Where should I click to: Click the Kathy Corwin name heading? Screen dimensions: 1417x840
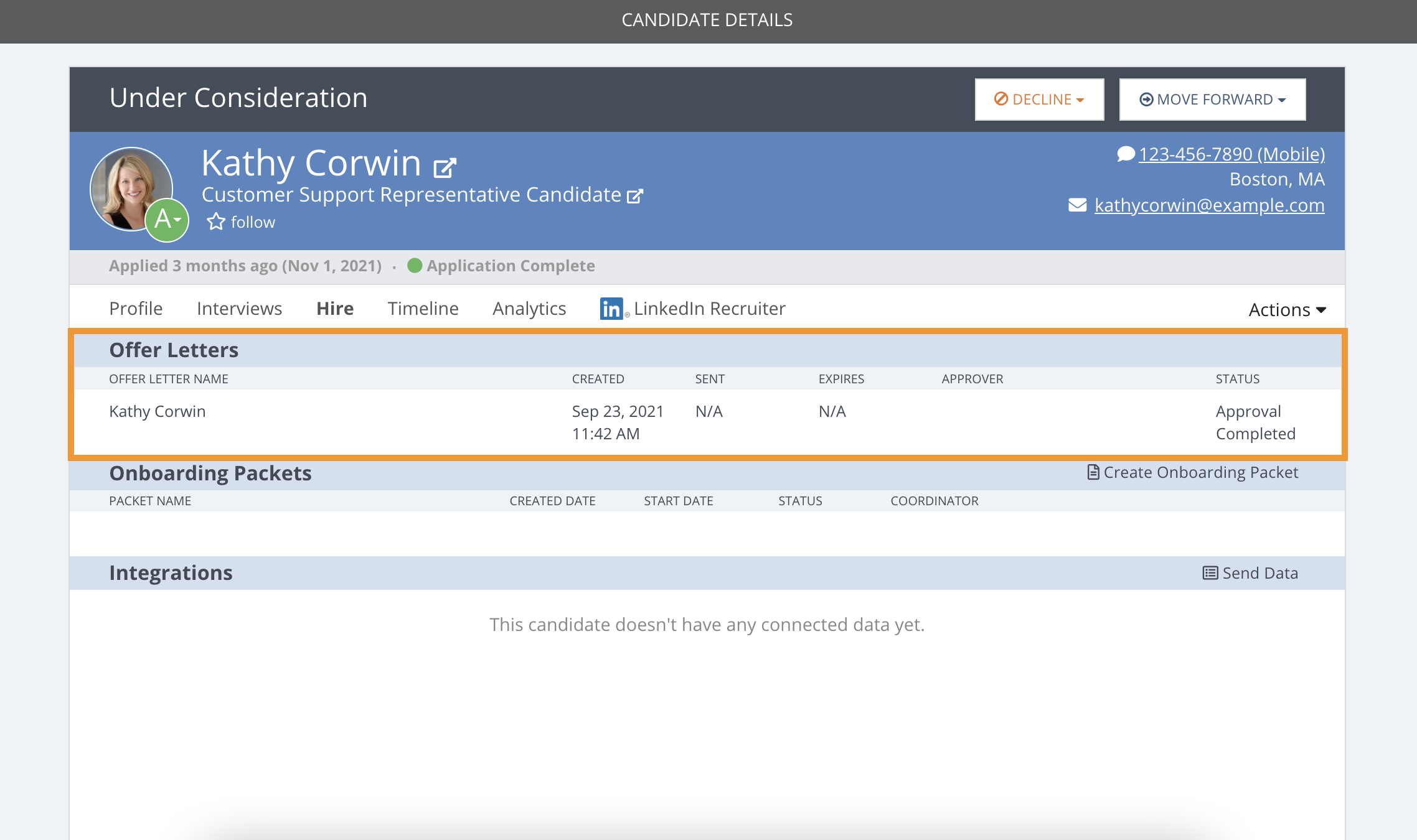pos(311,163)
